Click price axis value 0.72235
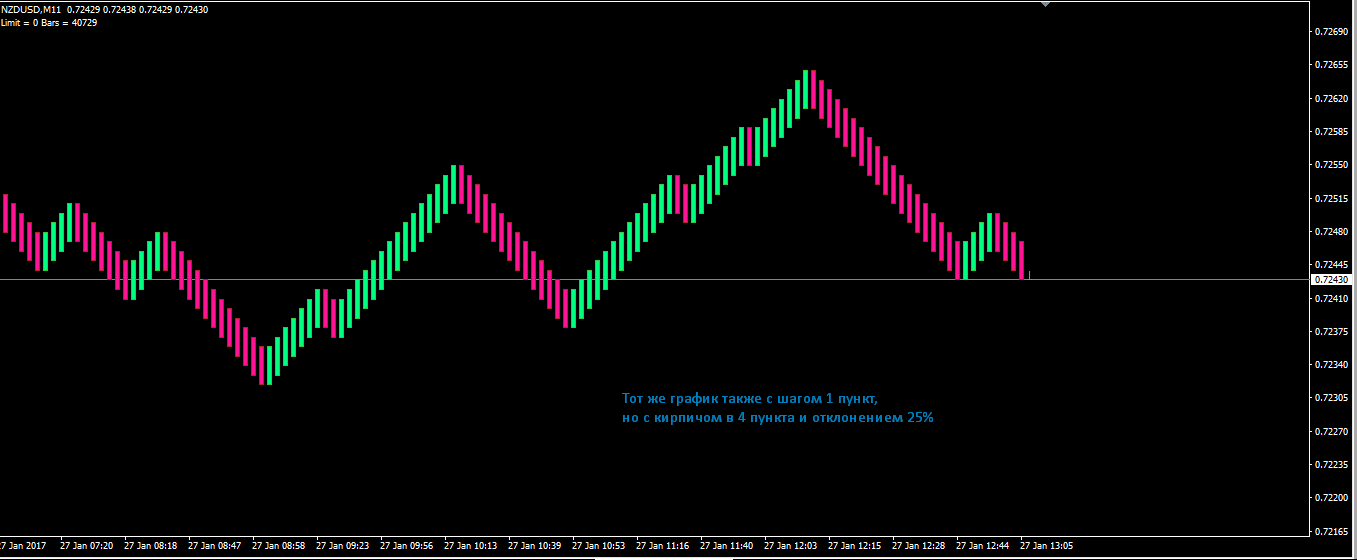The image size is (1357, 560). tap(1331, 465)
